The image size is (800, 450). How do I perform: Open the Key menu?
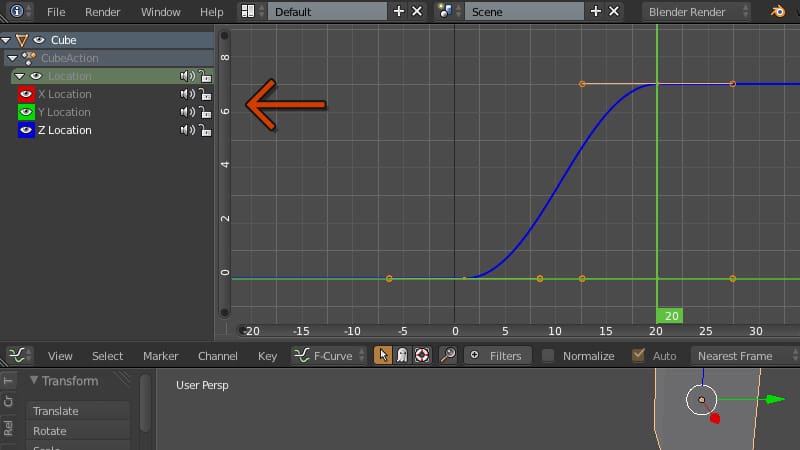pyautogui.click(x=267, y=356)
